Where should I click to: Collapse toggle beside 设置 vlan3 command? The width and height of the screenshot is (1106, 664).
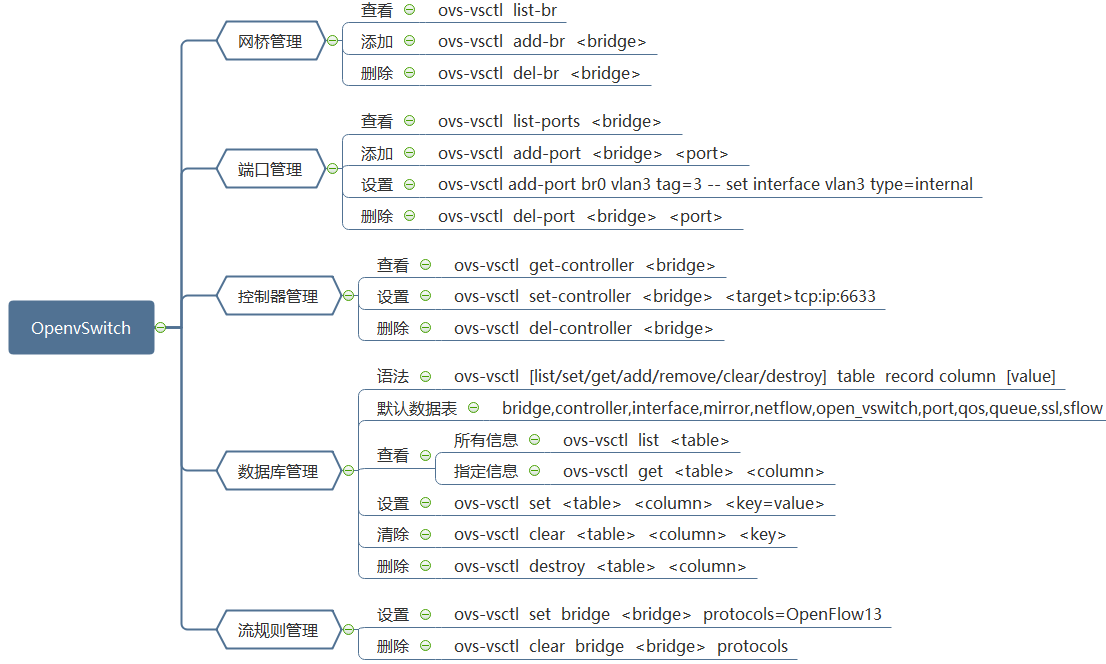410,184
